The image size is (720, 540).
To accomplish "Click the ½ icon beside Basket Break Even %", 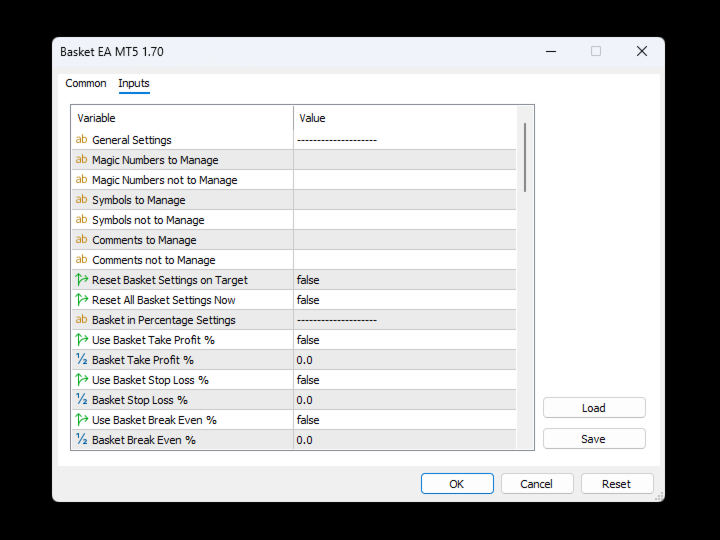I will [x=82, y=439].
